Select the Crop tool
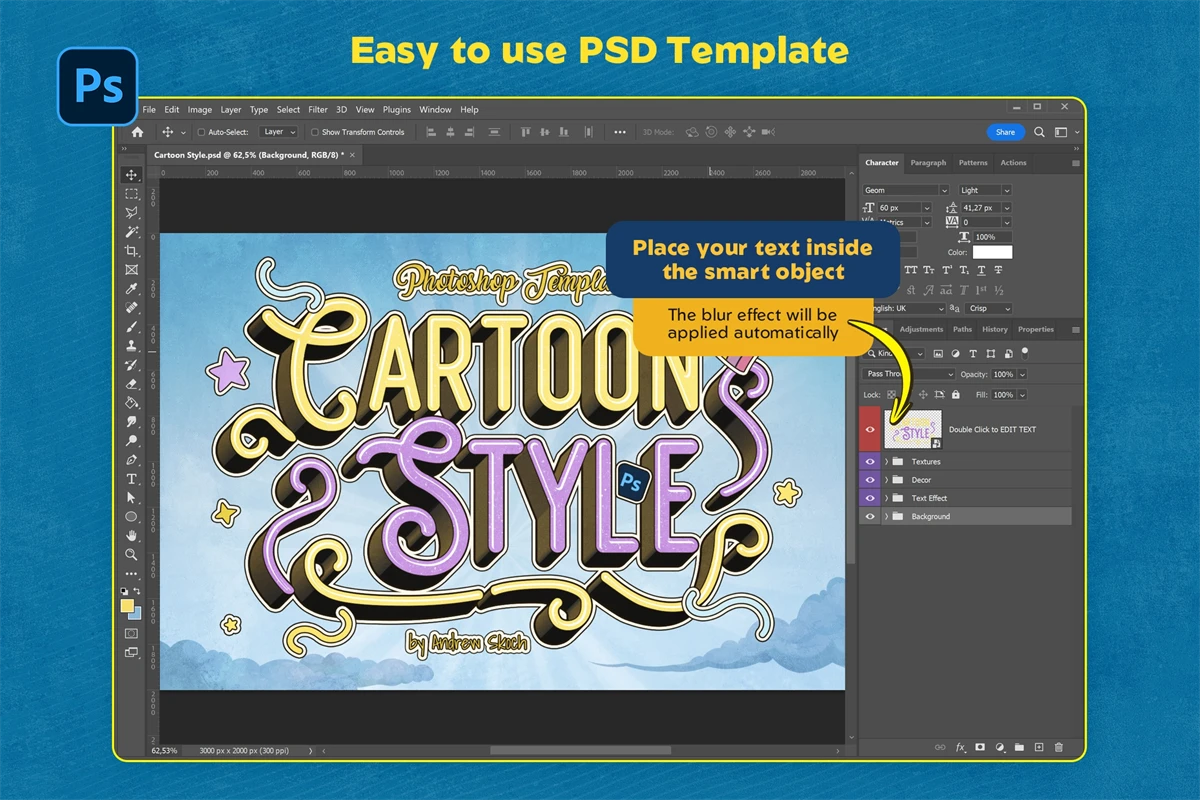This screenshot has width=1200, height=800. point(131,251)
